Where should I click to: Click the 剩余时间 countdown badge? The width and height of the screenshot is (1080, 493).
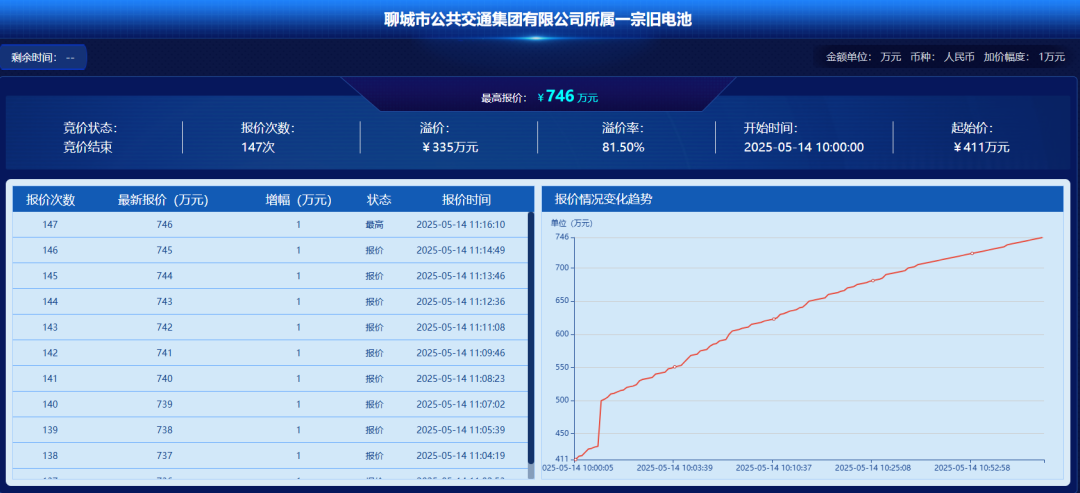coord(43,58)
